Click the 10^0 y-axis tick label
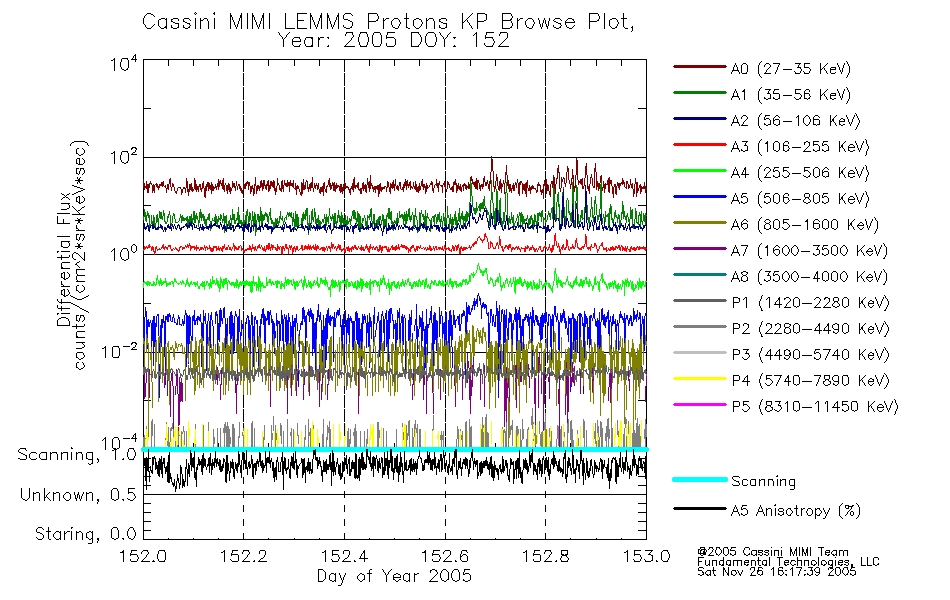The image size is (950, 600). [x=123, y=253]
